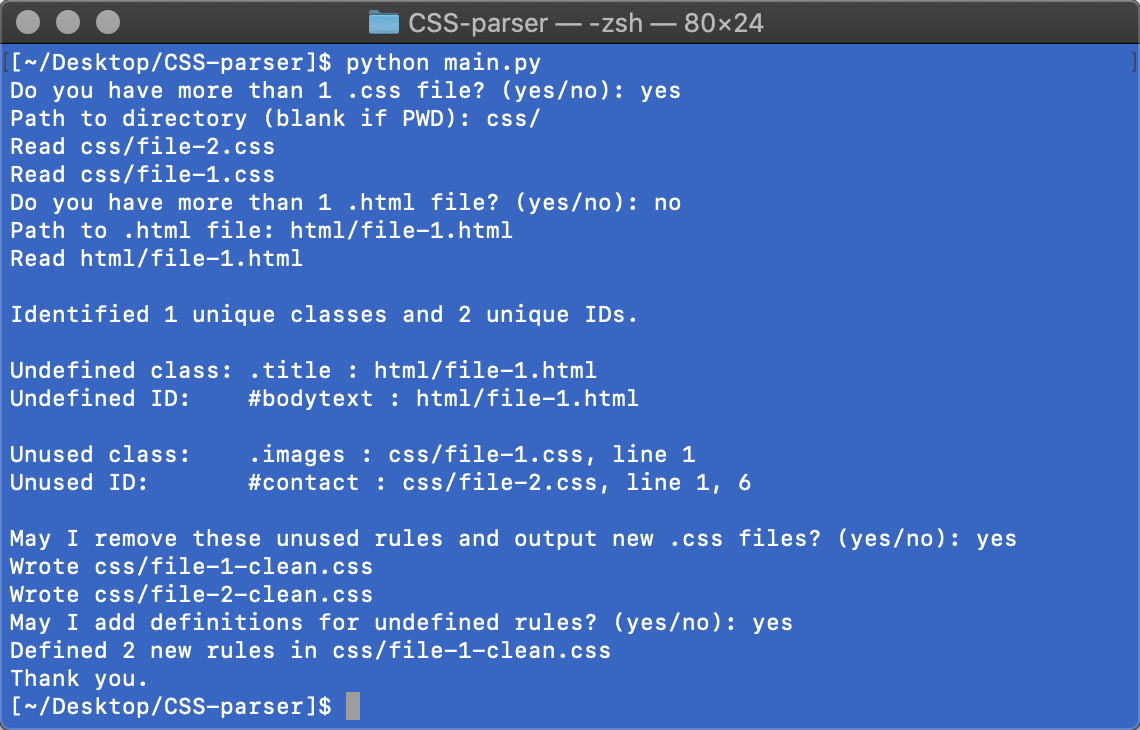Viewport: 1140px width, 730px height.
Task: Click the 'Defined 2 new rules' output line
Action: pos(310,651)
